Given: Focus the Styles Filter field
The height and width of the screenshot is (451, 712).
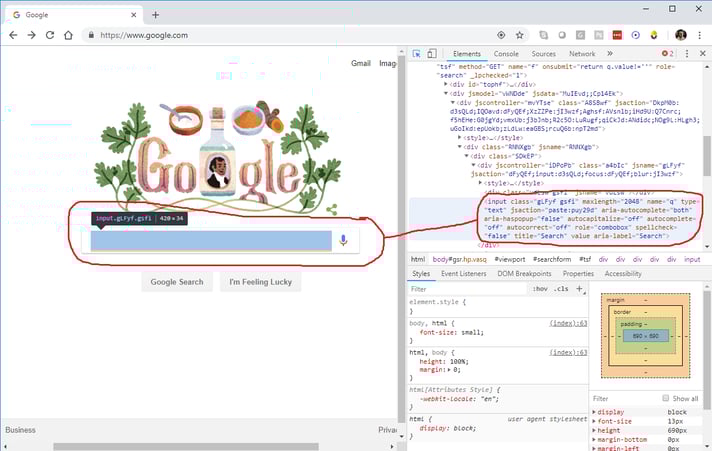Looking at the screenshot, I should 468,289.
